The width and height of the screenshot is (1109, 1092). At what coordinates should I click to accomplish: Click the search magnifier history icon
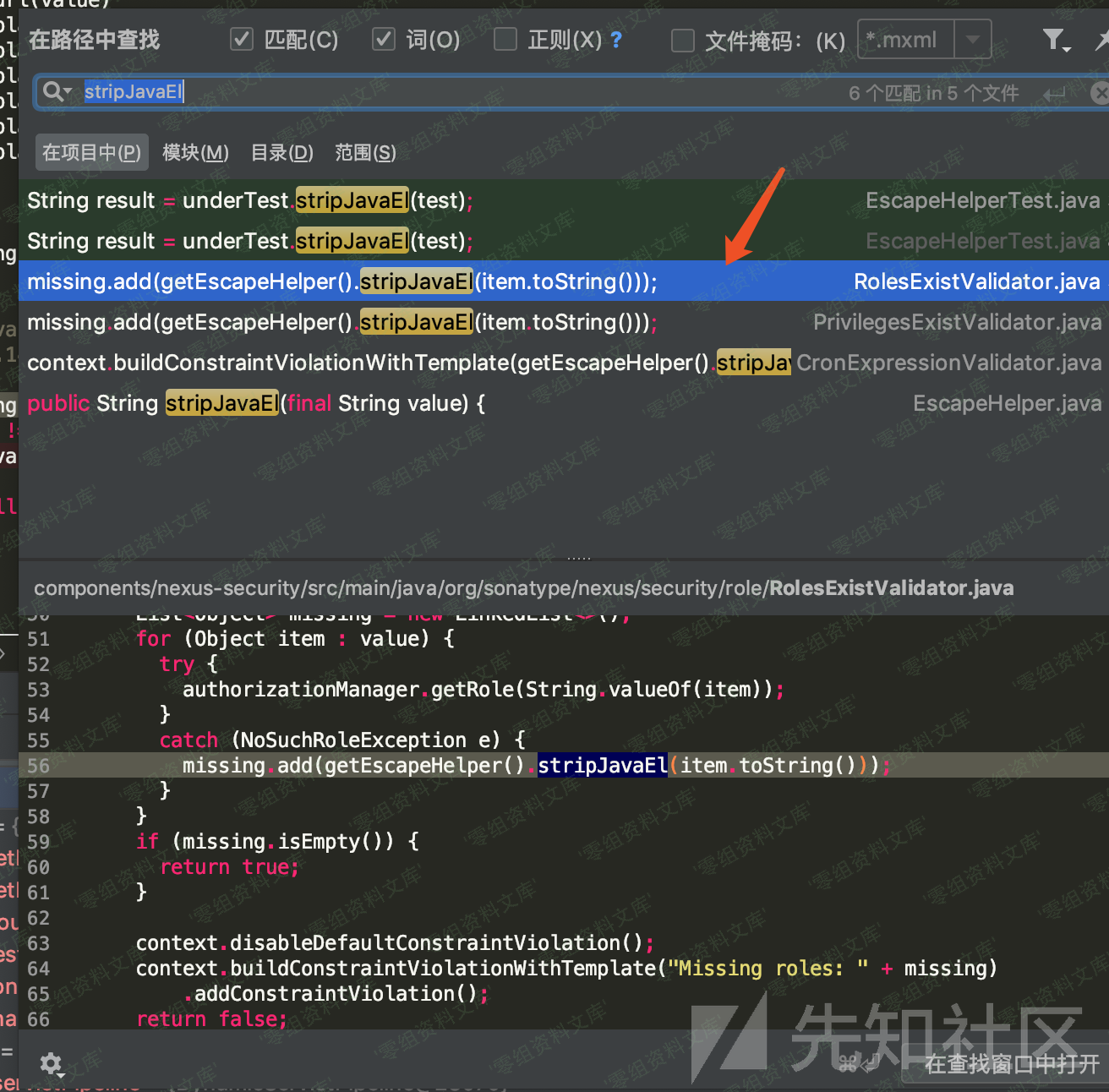pyautogui.click(x=56, y=92)
